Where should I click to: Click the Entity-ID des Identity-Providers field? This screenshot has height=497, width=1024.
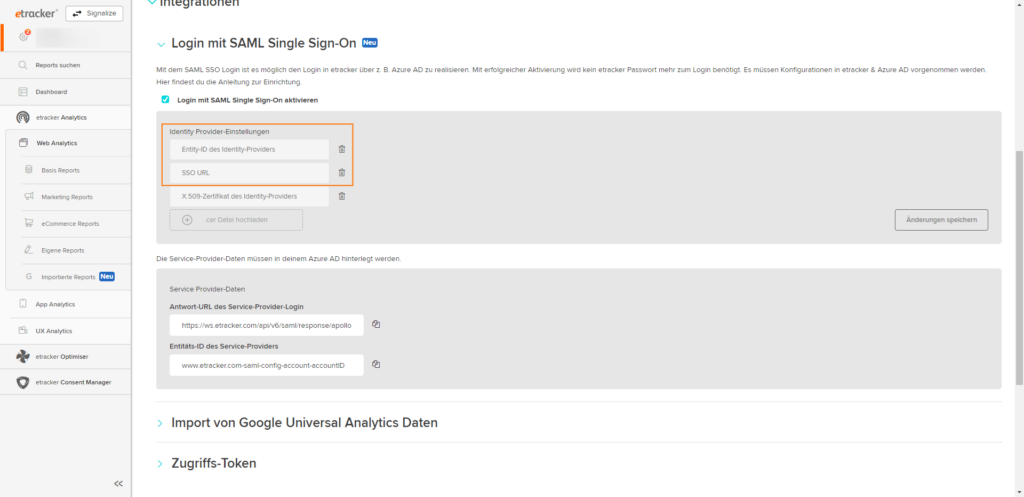[249, 150]
